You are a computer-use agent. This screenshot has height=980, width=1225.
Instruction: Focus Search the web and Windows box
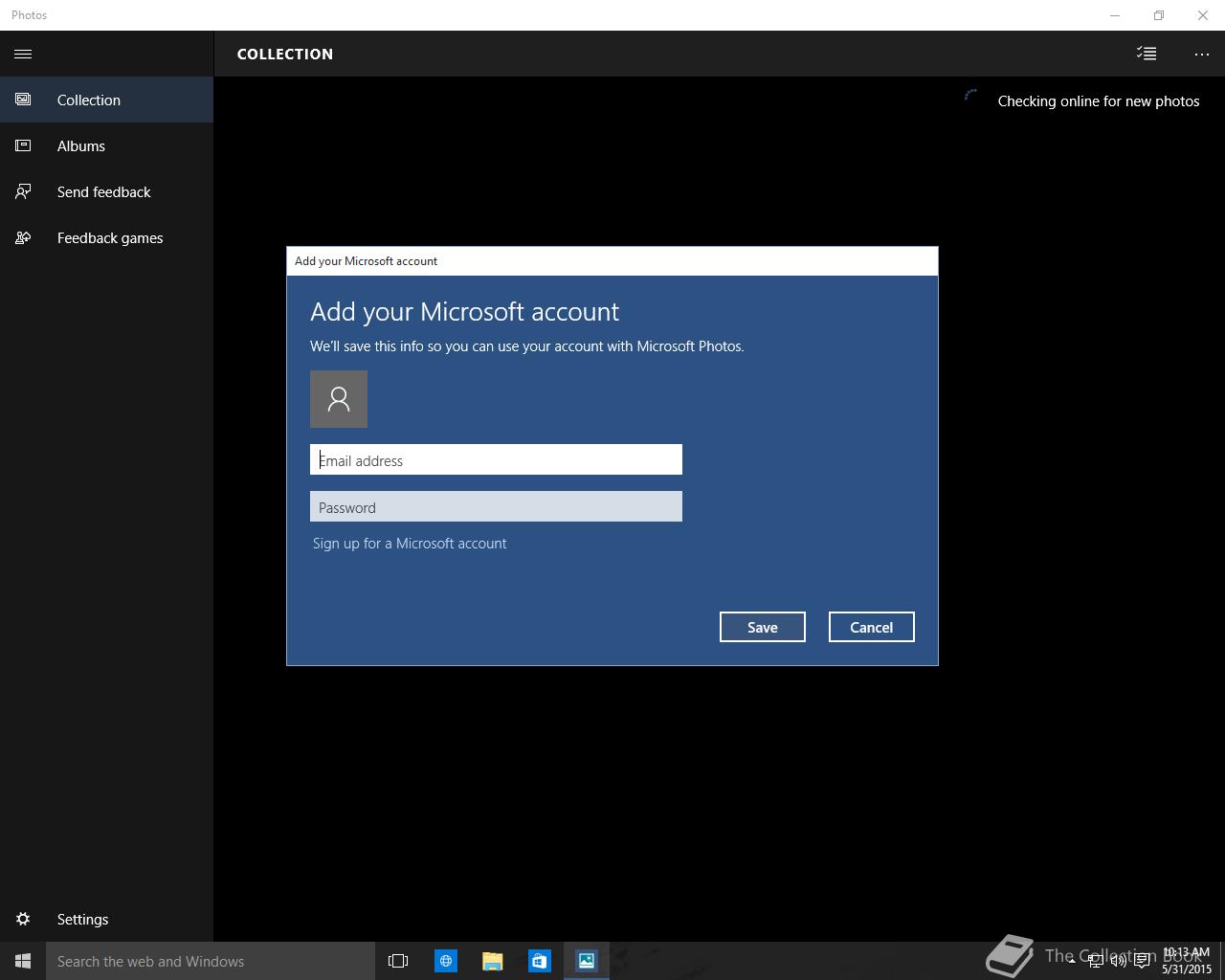point(211,961)
